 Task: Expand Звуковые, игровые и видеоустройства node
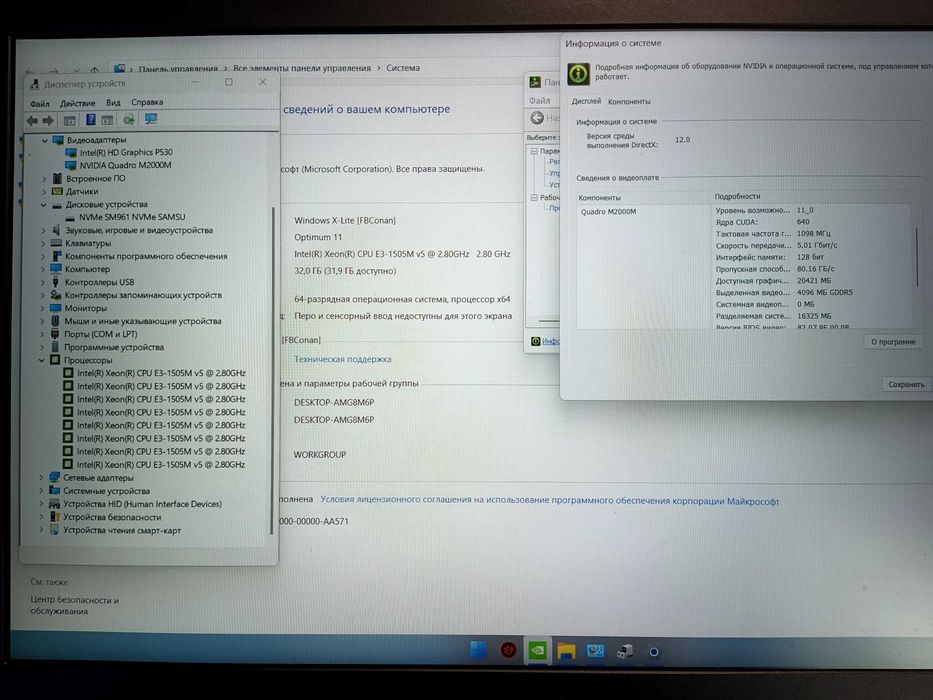43,230
